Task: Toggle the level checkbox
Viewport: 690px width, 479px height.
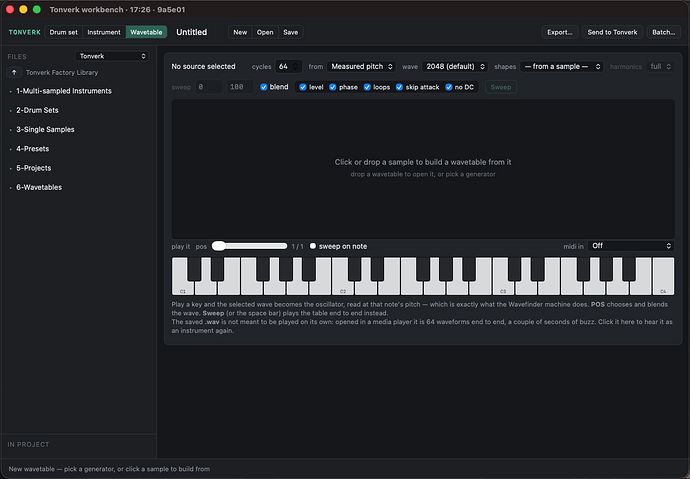Action: point(303,87)
